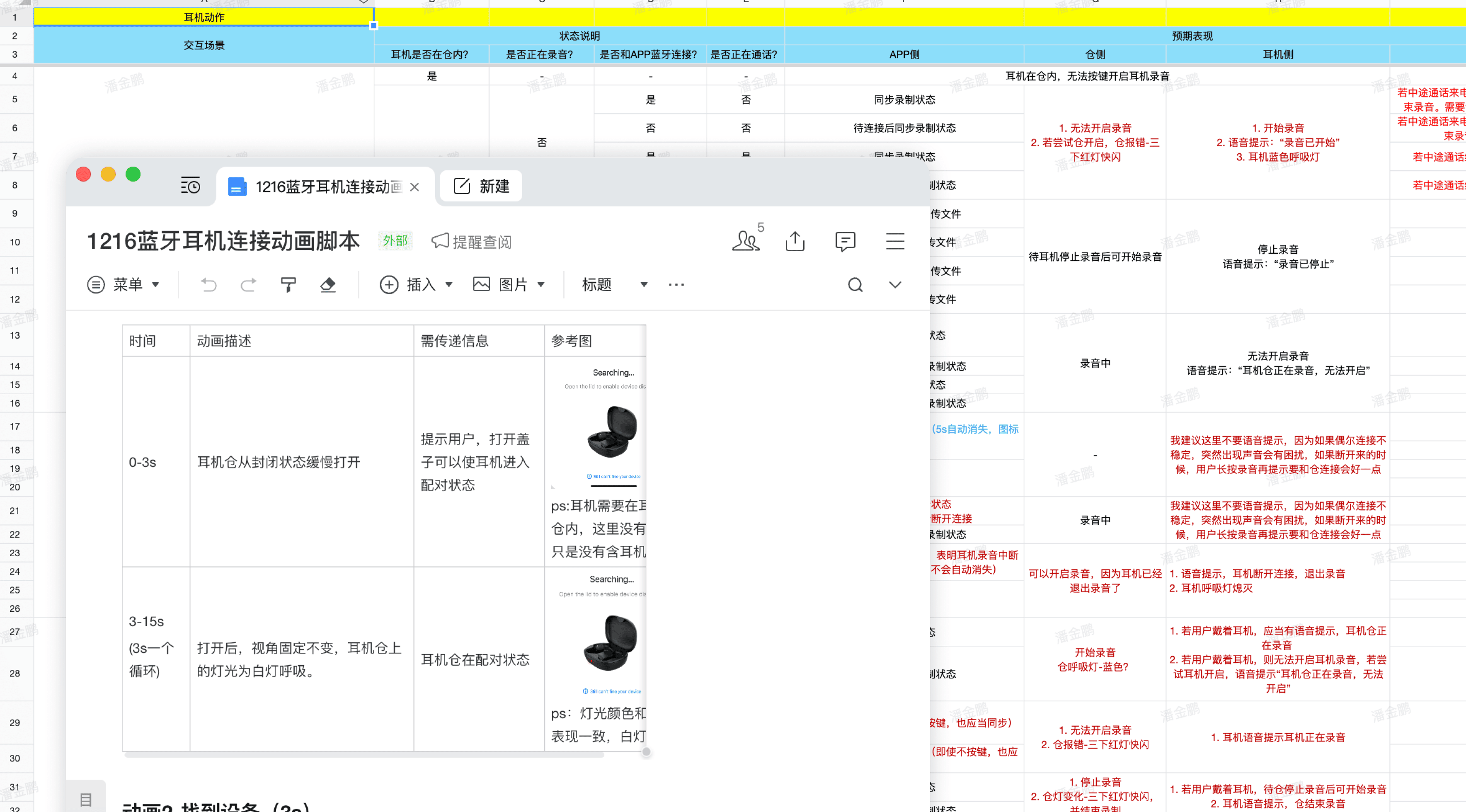
Task: Open the 插入 insert dropdown
Action: [x=416, y=284]
